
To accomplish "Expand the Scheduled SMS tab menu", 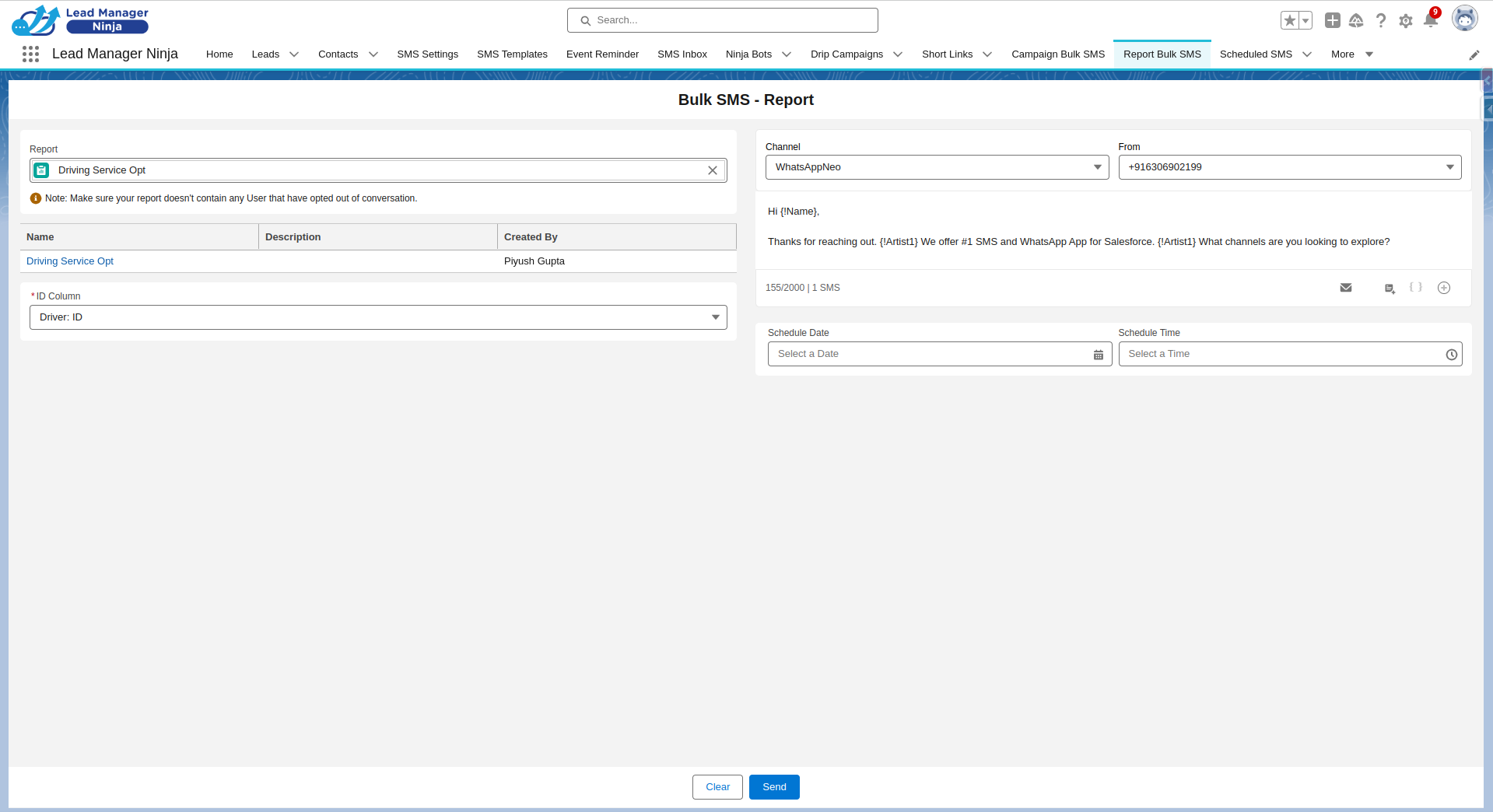I will click(x=1307, y=54).
